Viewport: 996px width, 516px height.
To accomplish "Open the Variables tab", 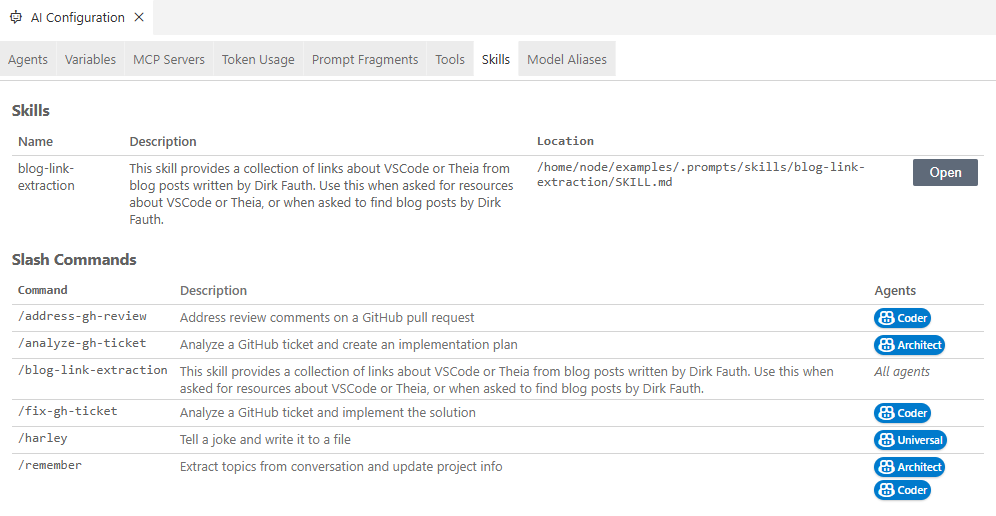I will [x=91, y=60].
